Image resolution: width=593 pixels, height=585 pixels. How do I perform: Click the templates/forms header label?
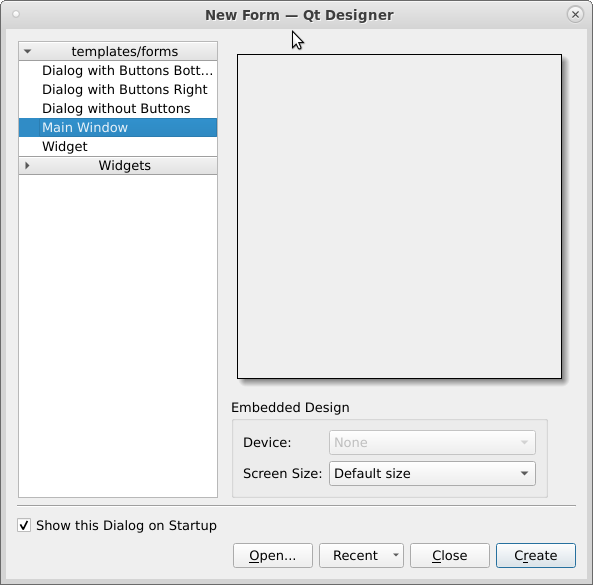click(x=125, y=51)
